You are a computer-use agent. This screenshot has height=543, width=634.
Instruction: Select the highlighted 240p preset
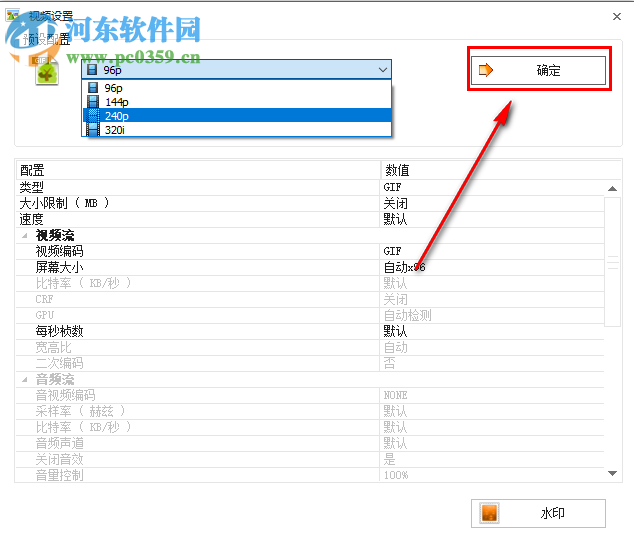pos(237,116)
